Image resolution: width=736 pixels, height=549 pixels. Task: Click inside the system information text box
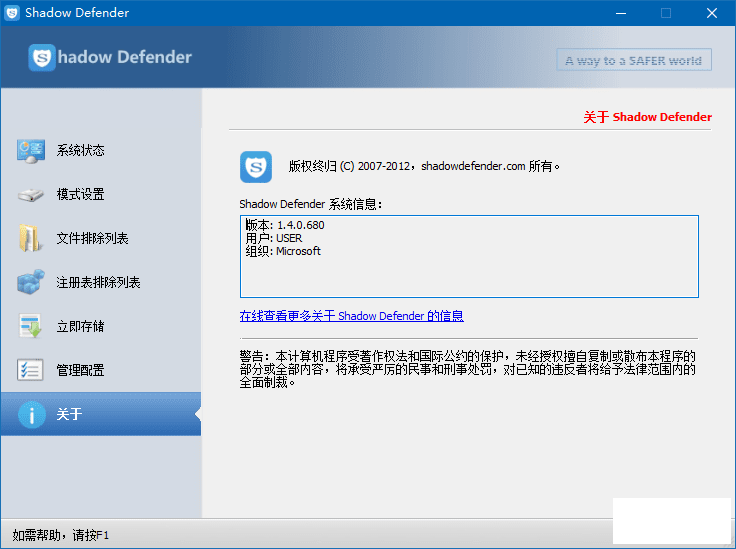coord(469,257)
